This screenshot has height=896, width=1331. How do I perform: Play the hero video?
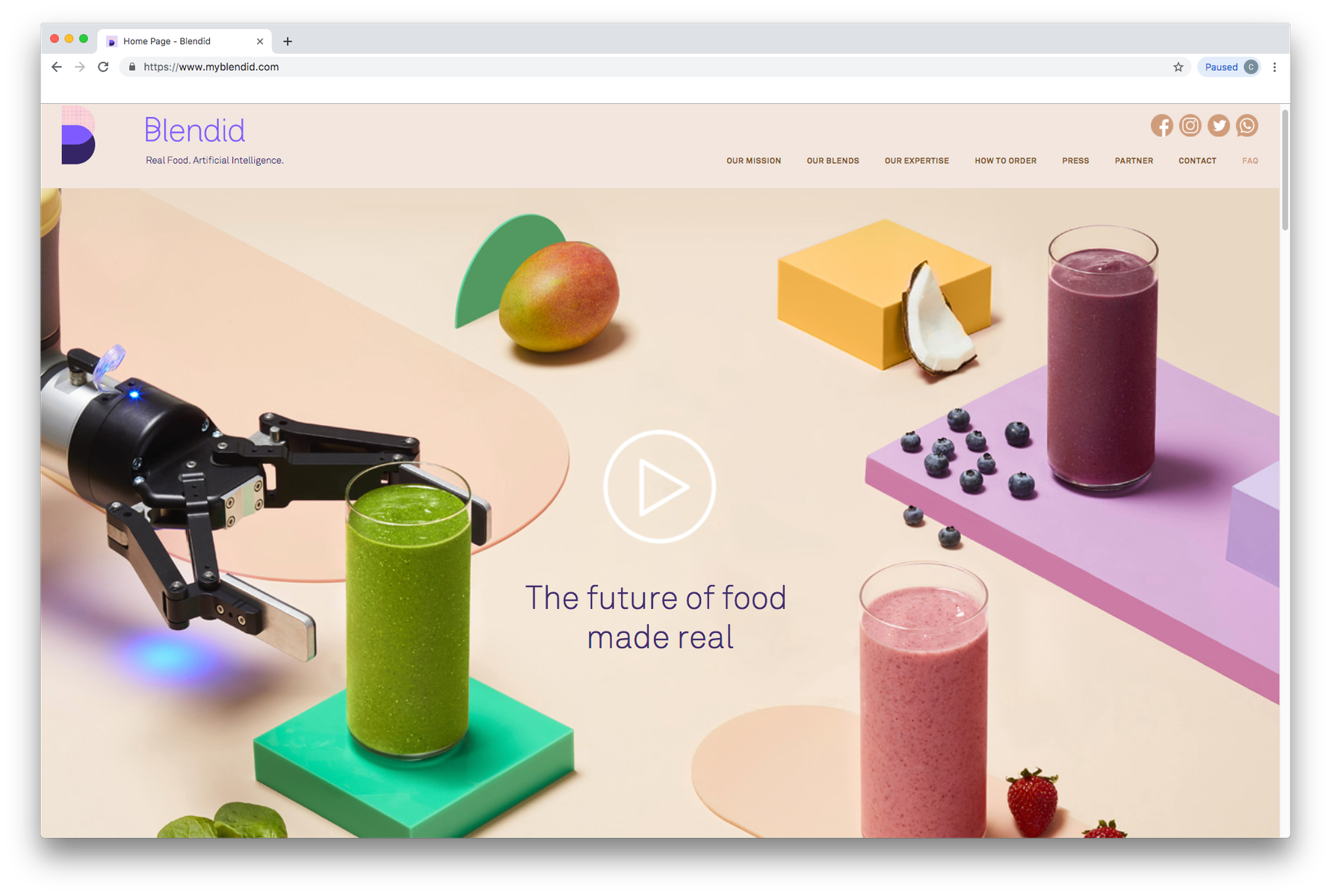tap(659, 486)
